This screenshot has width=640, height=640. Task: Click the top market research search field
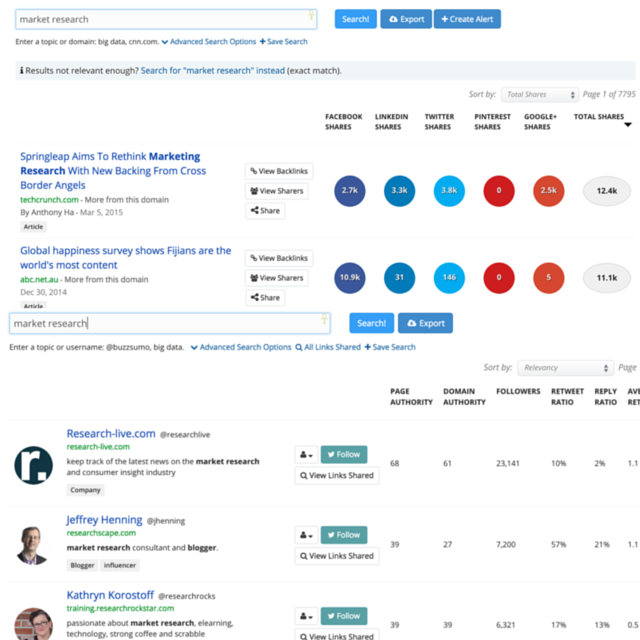[x=166, y=19]
